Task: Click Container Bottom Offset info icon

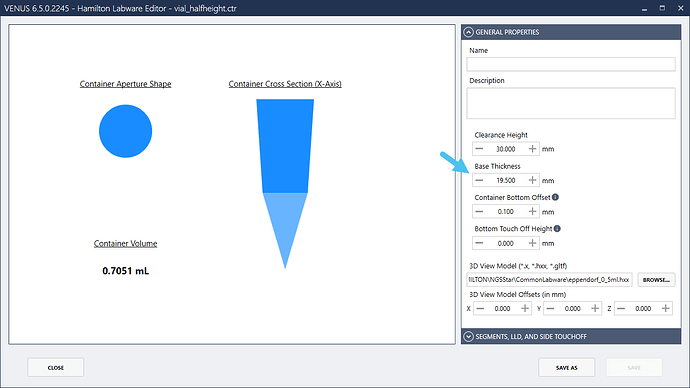Action: click(555, 197)
